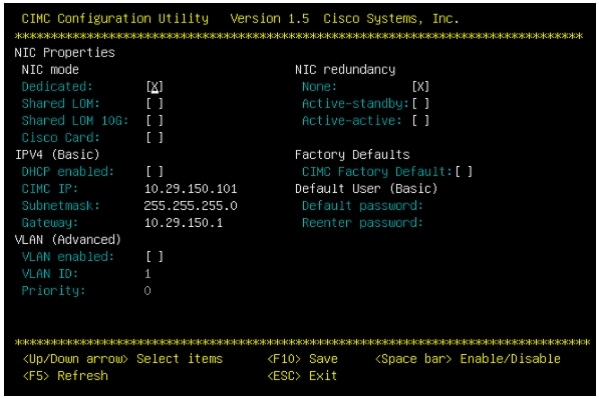Enable the Shared LOM checkbox

coord(155,104)
